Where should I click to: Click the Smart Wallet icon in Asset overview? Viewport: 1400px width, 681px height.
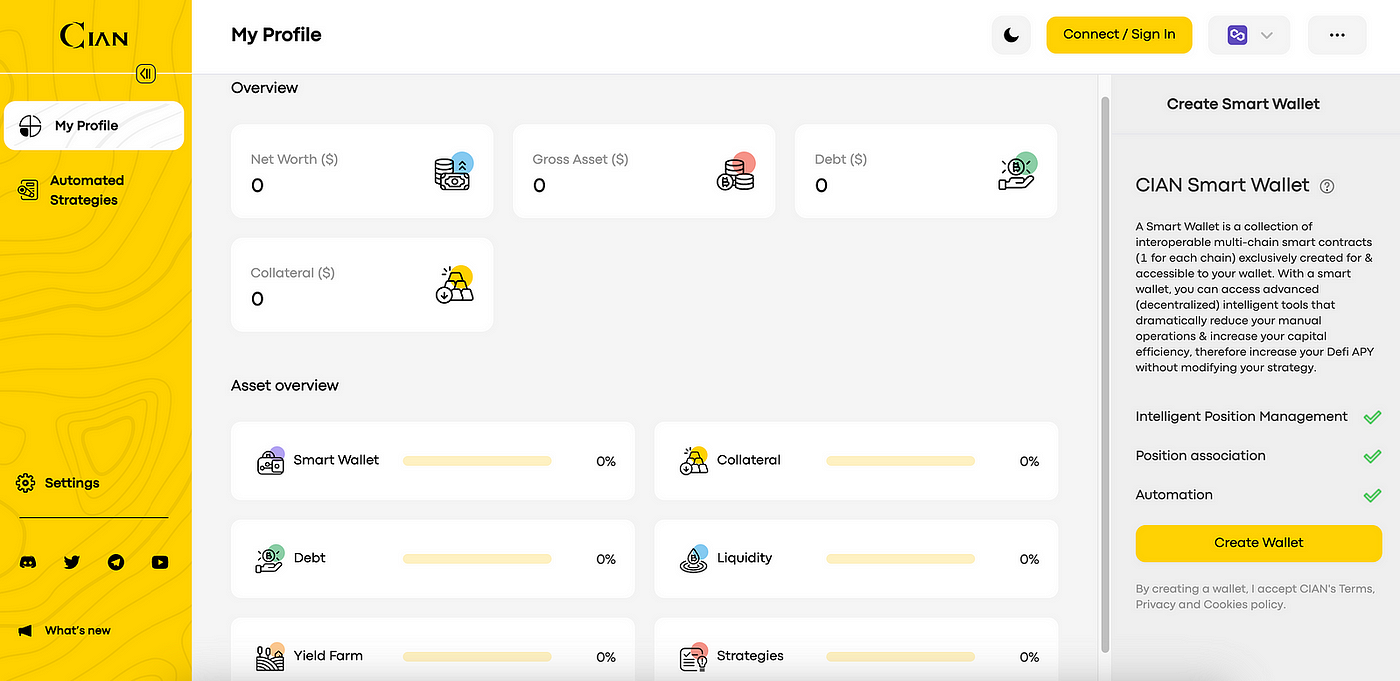[271, 461]
